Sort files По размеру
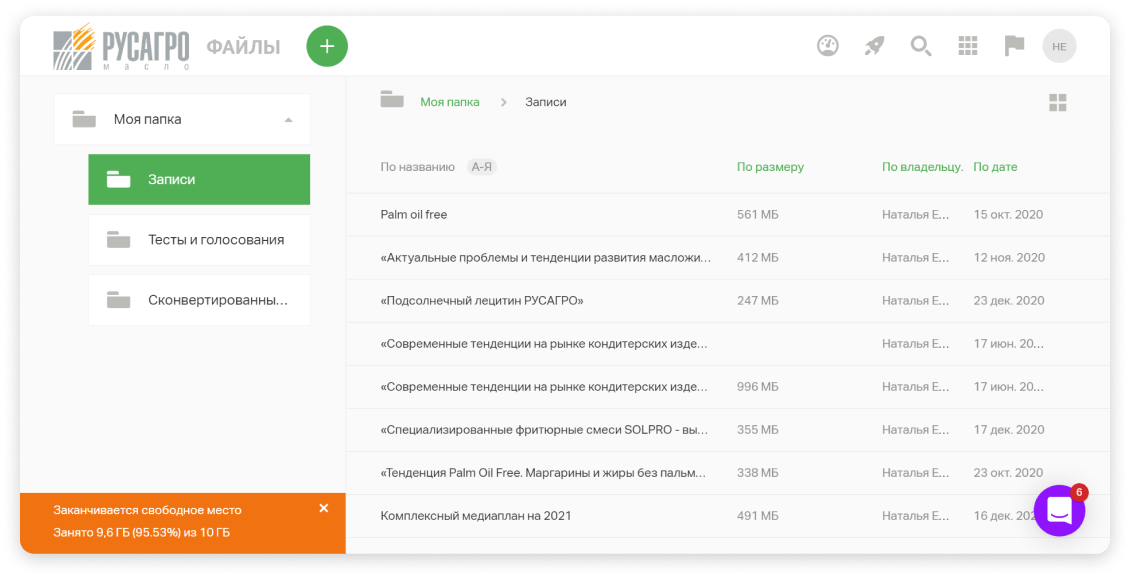Image resolution: width=1130 pixels, height=578 pixels. point(770,167)
